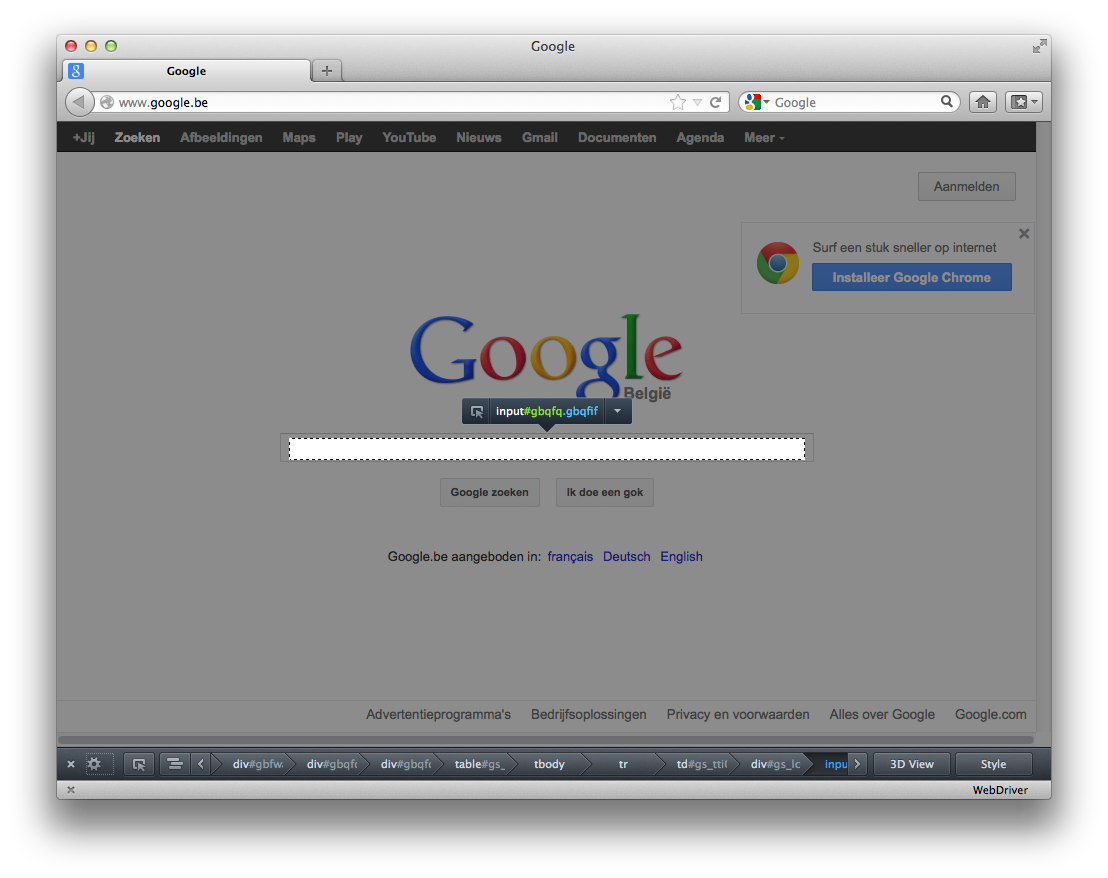This screenshot has width=1108, height=878.
Task: Open Nieuws in the Google bar
Action: coord(478,138)
